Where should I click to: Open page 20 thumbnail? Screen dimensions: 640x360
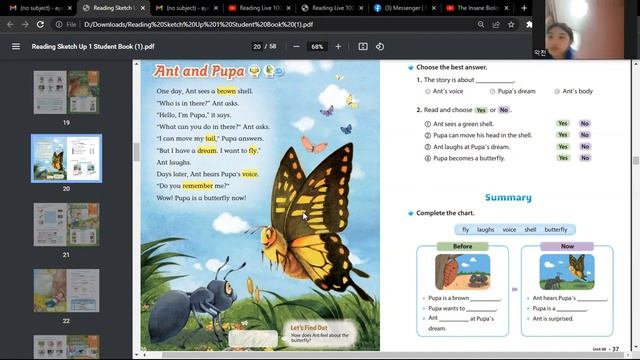coord(67,158)
